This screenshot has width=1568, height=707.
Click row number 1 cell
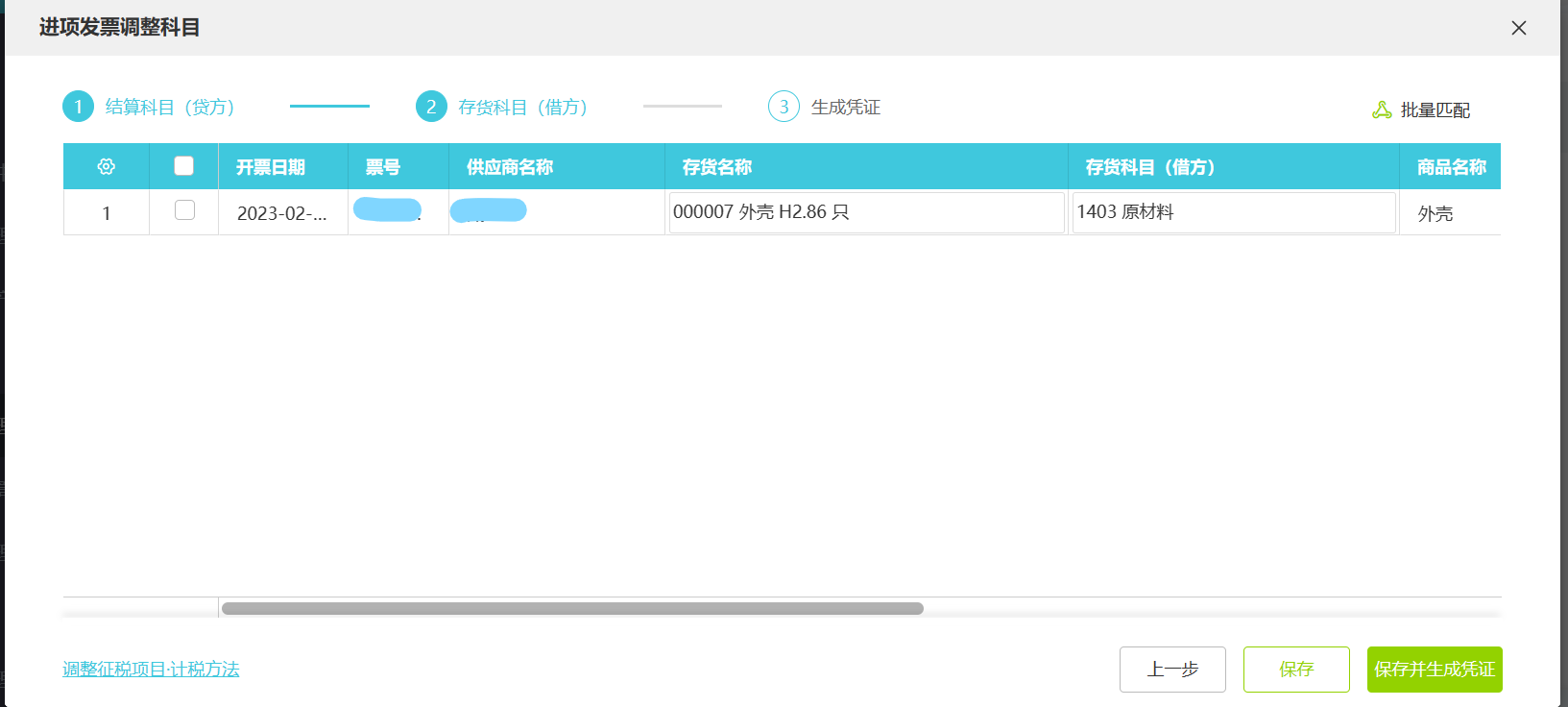107,212
